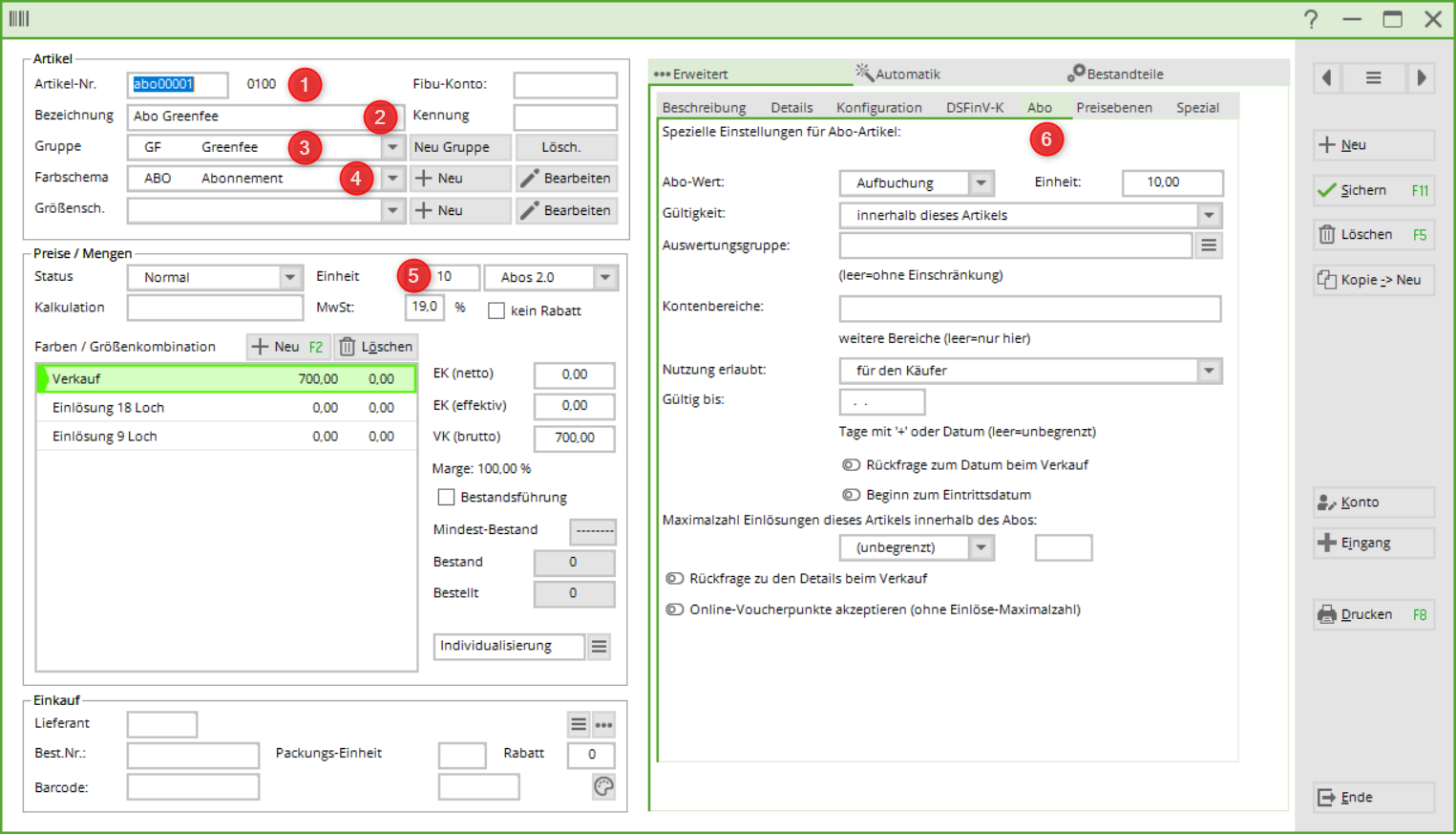Switch to the Preisebenen tab

tap(1113, 108)
